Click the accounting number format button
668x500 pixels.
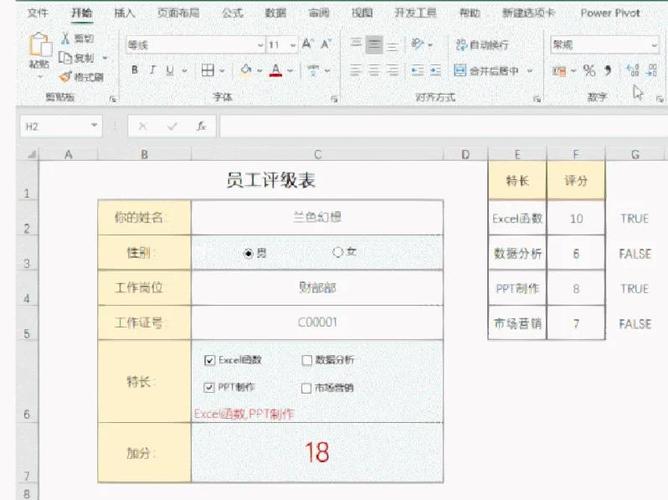(x=559, y=71)
